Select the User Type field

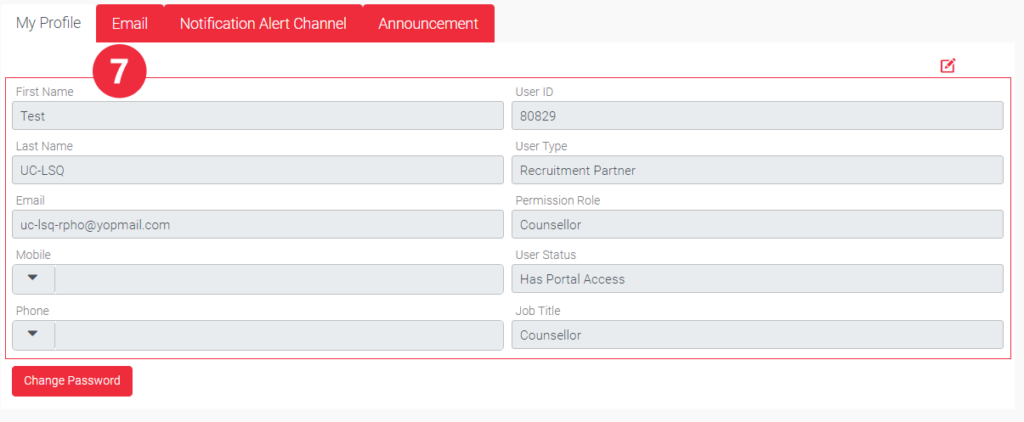point(756,170)
